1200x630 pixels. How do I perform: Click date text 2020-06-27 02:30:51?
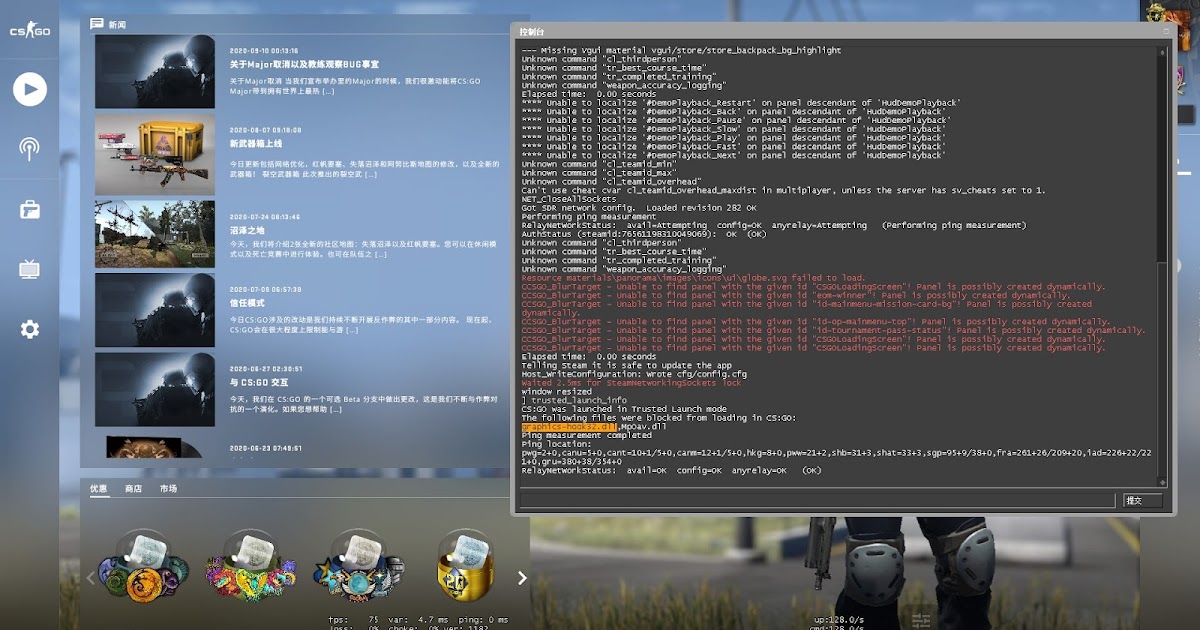[x=264, y=368]
